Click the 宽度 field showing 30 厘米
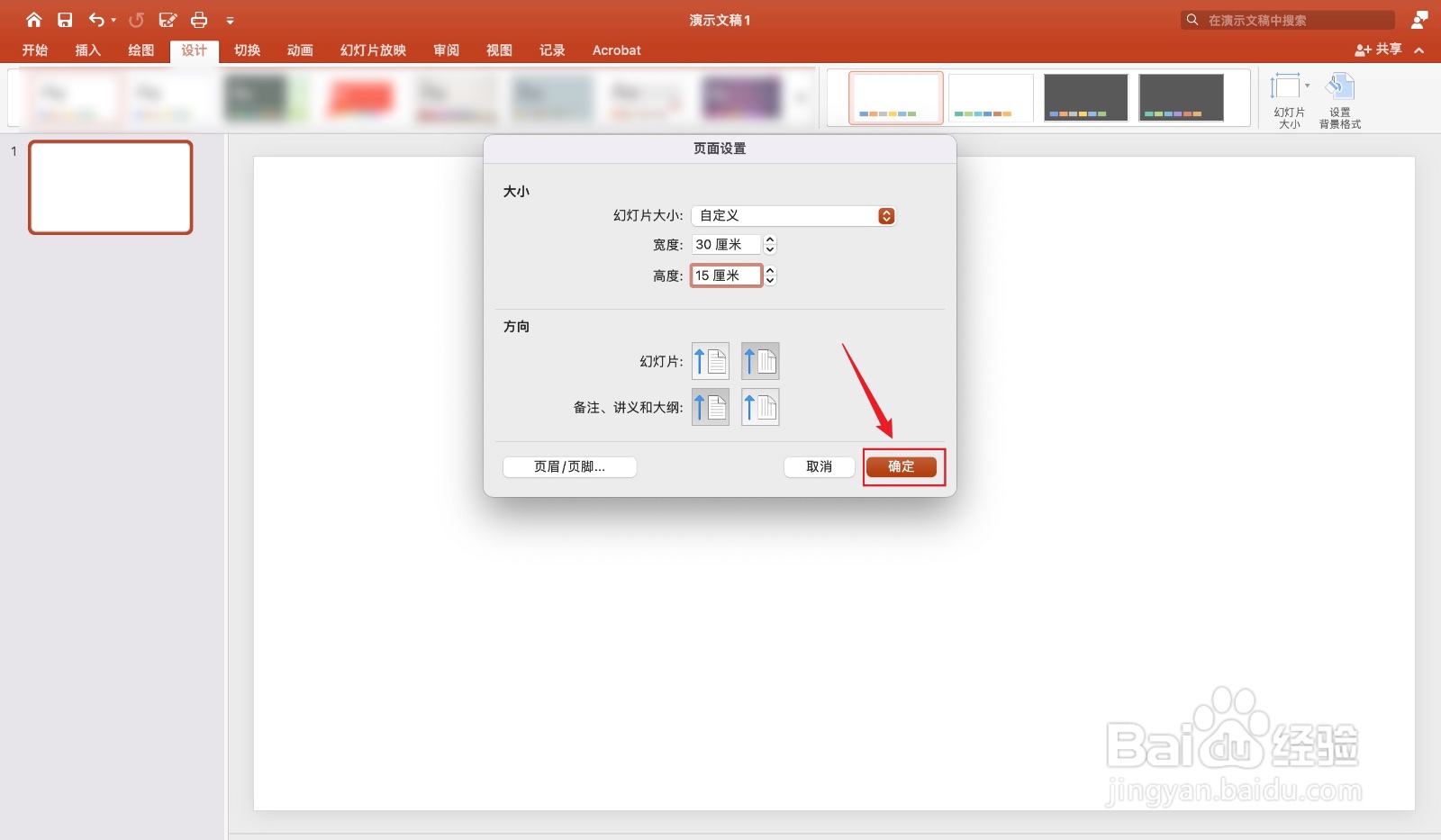The height and width of the screenshot is (840, 1441). [x=727, y=245]
